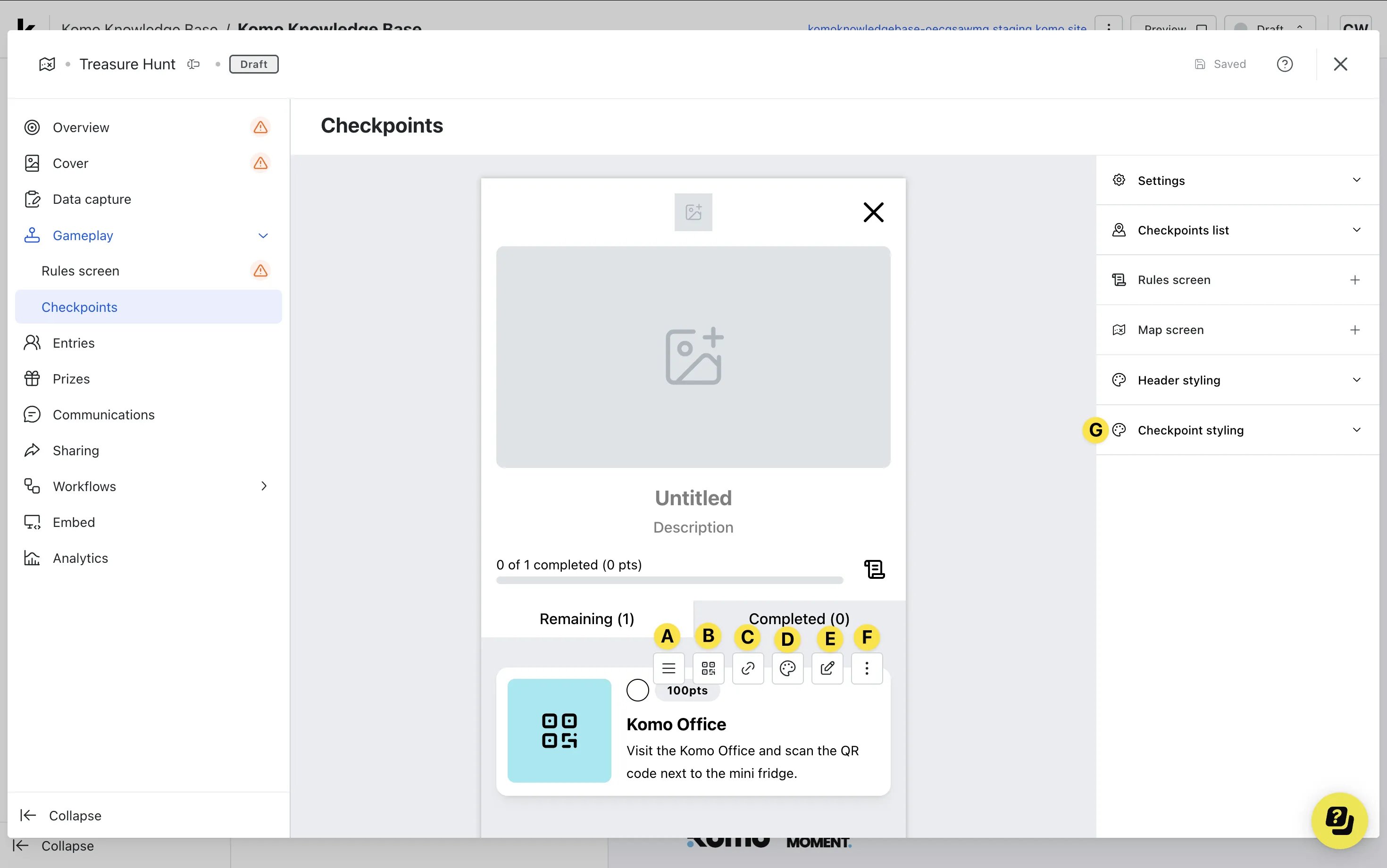
Task: Open Embed section
Action: tap(148, 522)
